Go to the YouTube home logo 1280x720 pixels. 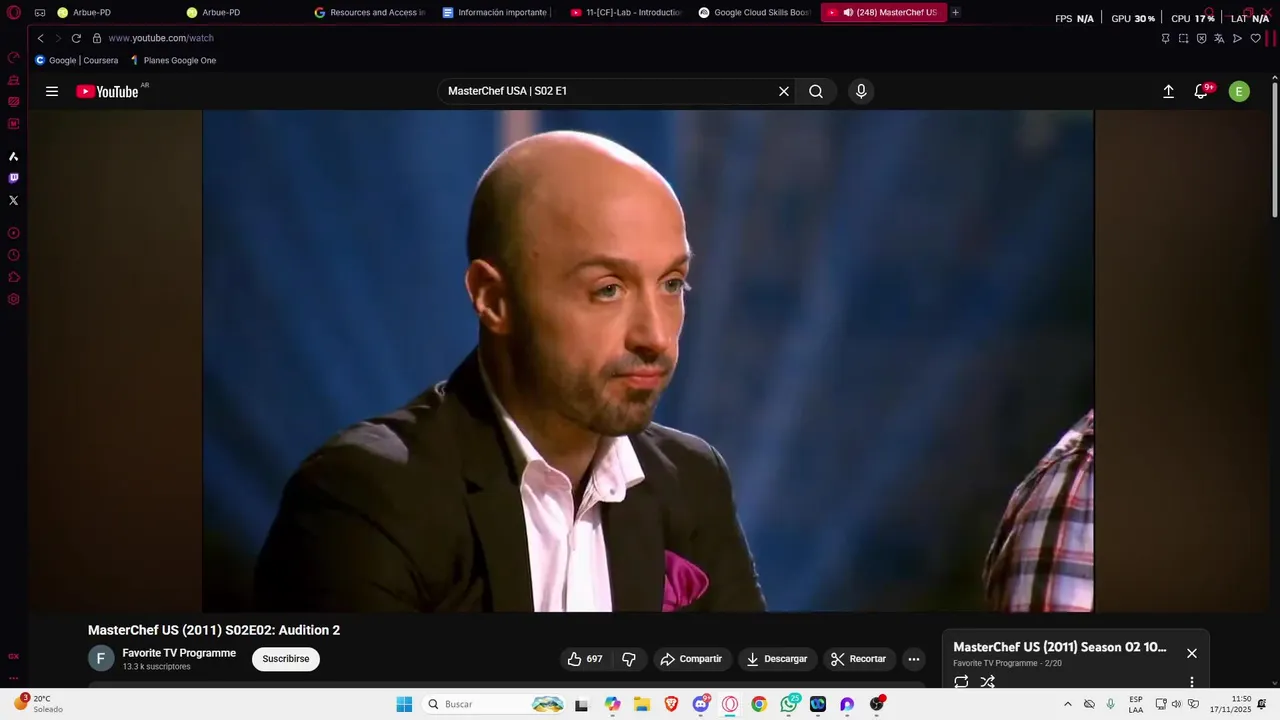[108, 91]
